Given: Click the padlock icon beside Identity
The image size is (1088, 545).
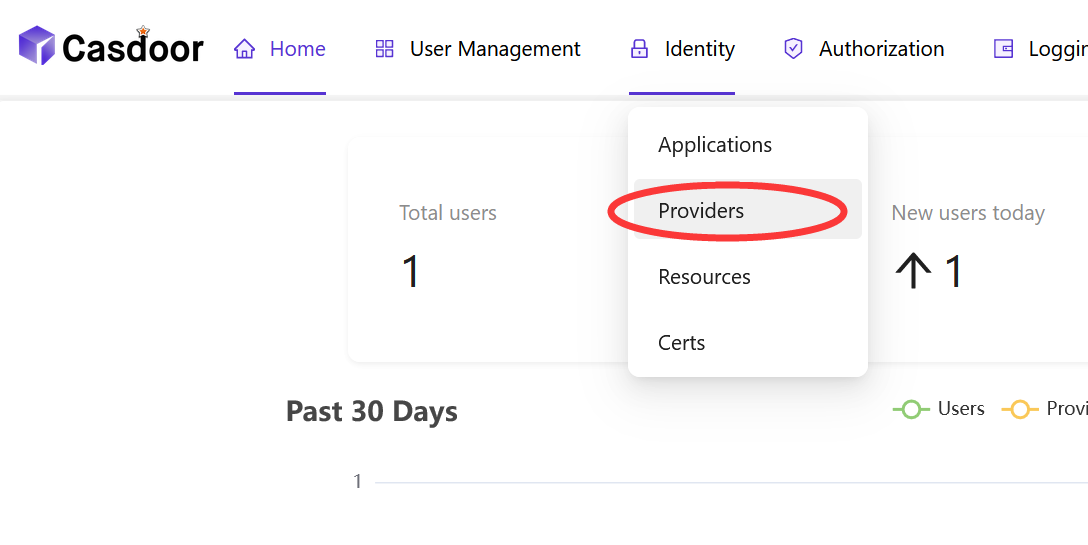Looking at the screenshot, I should pyautogui.click(x=640, y=49).
